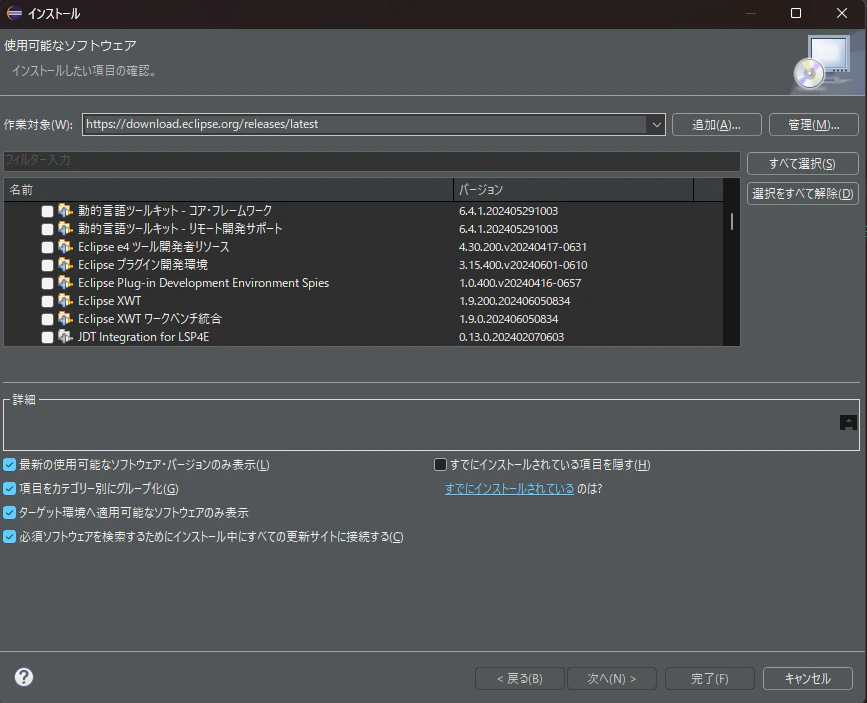Click the feature icon beside Eclipse XWT ワークベンチ統合
867x703 pixels.
click(65, 319)
